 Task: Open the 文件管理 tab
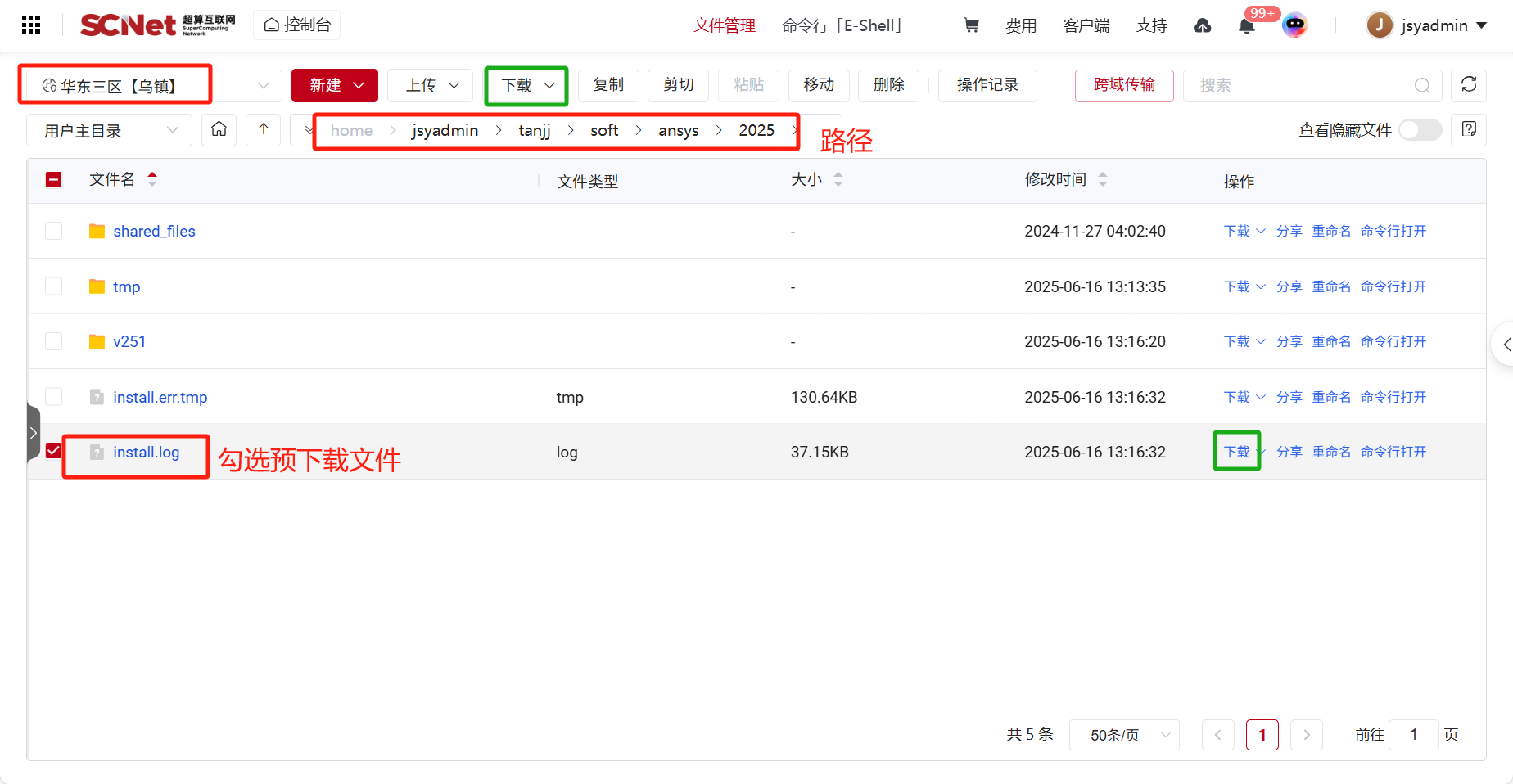coord(725,25)
